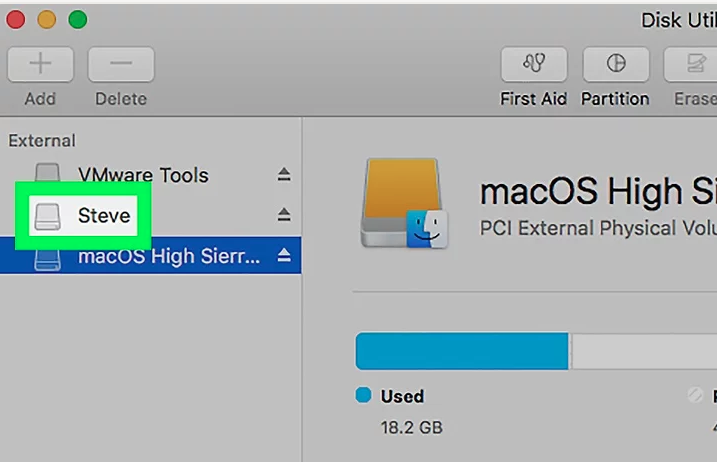The height and width of the screenshot is (462, 717).
Task: Minimize the Disk Utility window
Action: coord(47,20)
